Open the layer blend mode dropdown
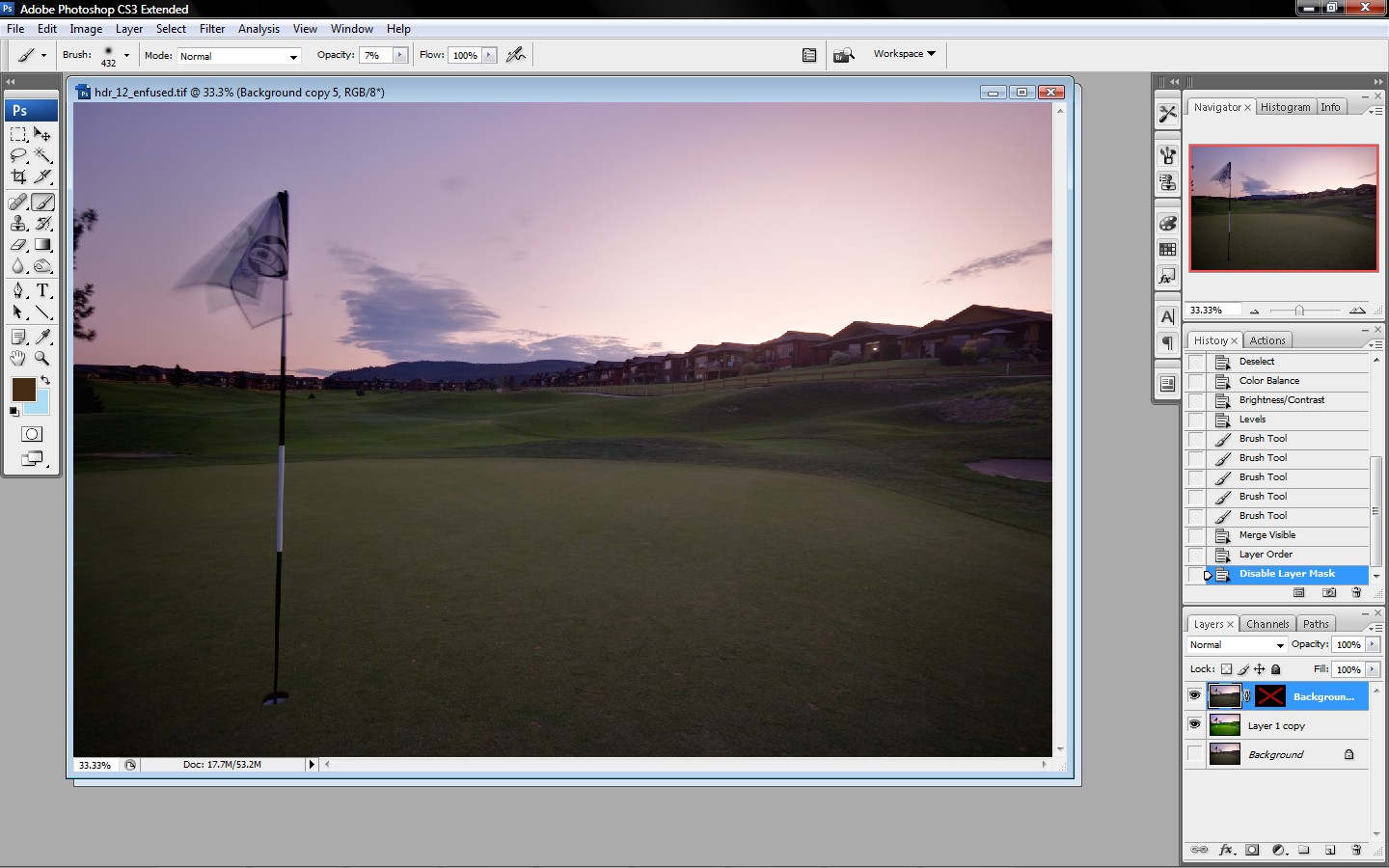The image size is (1389, 868). pyautogui.click(x=1237, y=645)
